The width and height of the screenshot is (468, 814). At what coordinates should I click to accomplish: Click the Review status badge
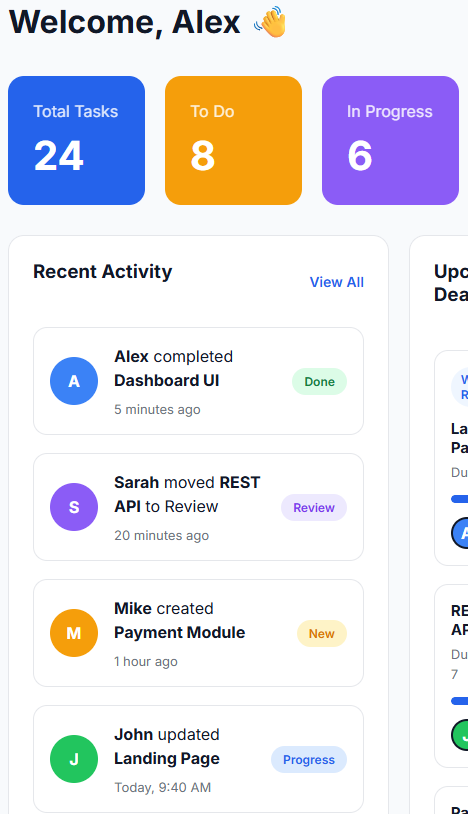314,508
